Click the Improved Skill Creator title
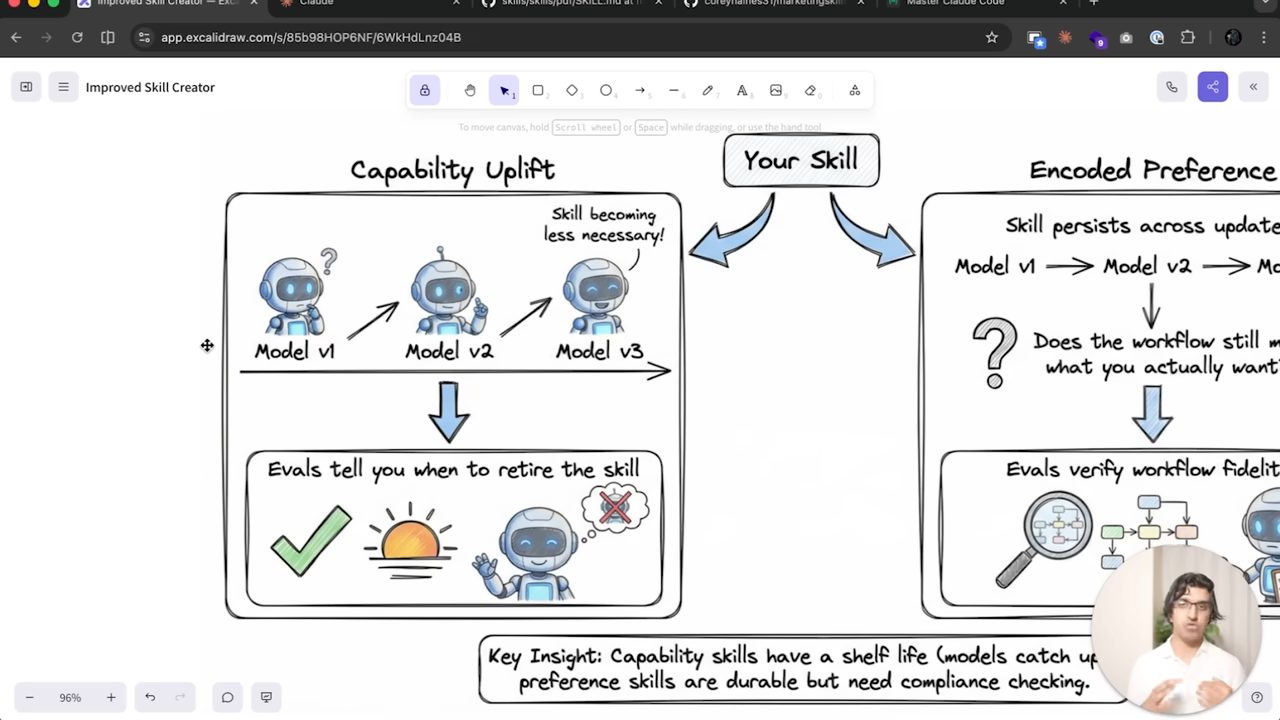1280x720 pixels. (x=150, y=87)
